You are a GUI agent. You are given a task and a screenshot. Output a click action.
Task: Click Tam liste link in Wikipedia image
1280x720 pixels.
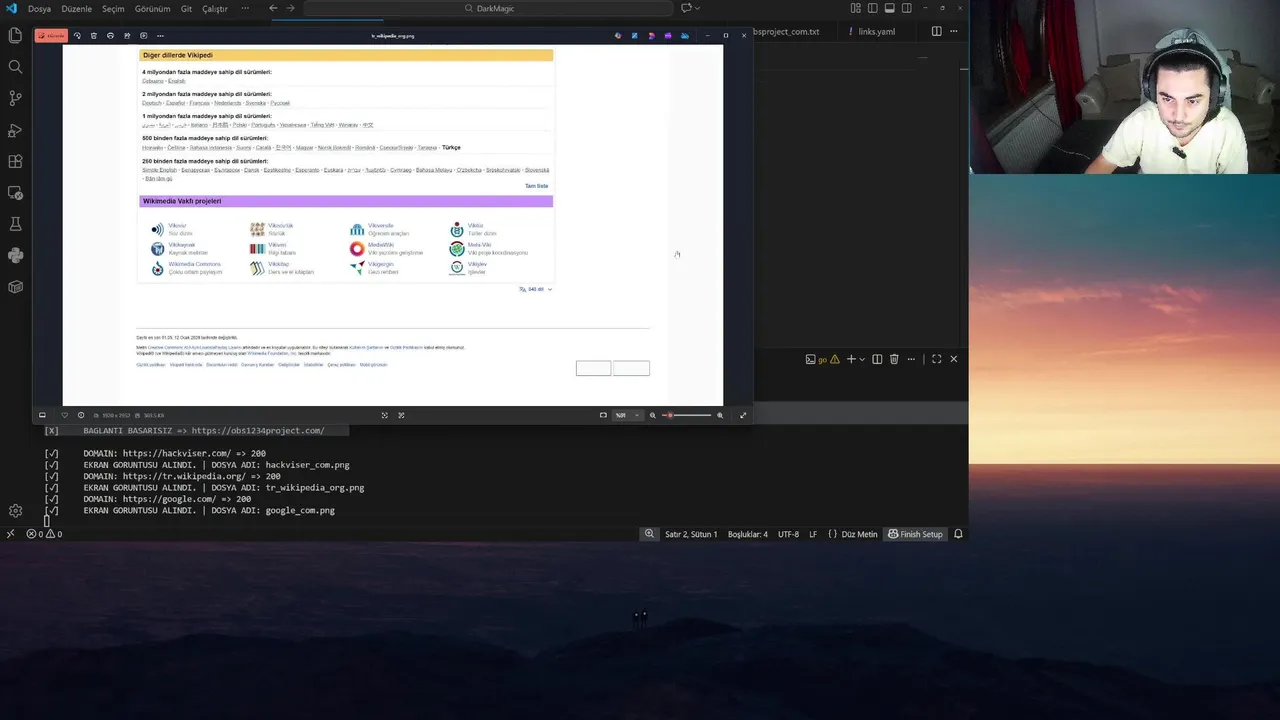tap(536, 186)
